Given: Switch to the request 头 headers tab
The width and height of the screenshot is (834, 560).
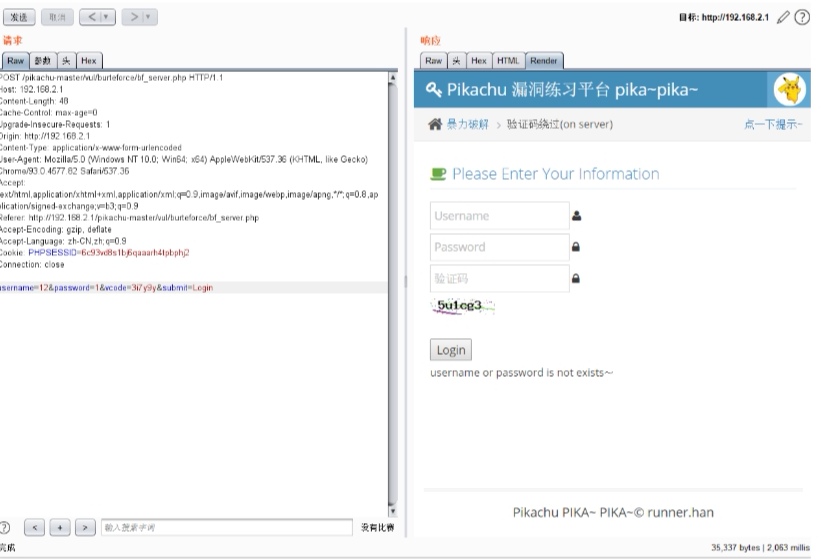Looking at the screenshot, I should coord(66,61).
